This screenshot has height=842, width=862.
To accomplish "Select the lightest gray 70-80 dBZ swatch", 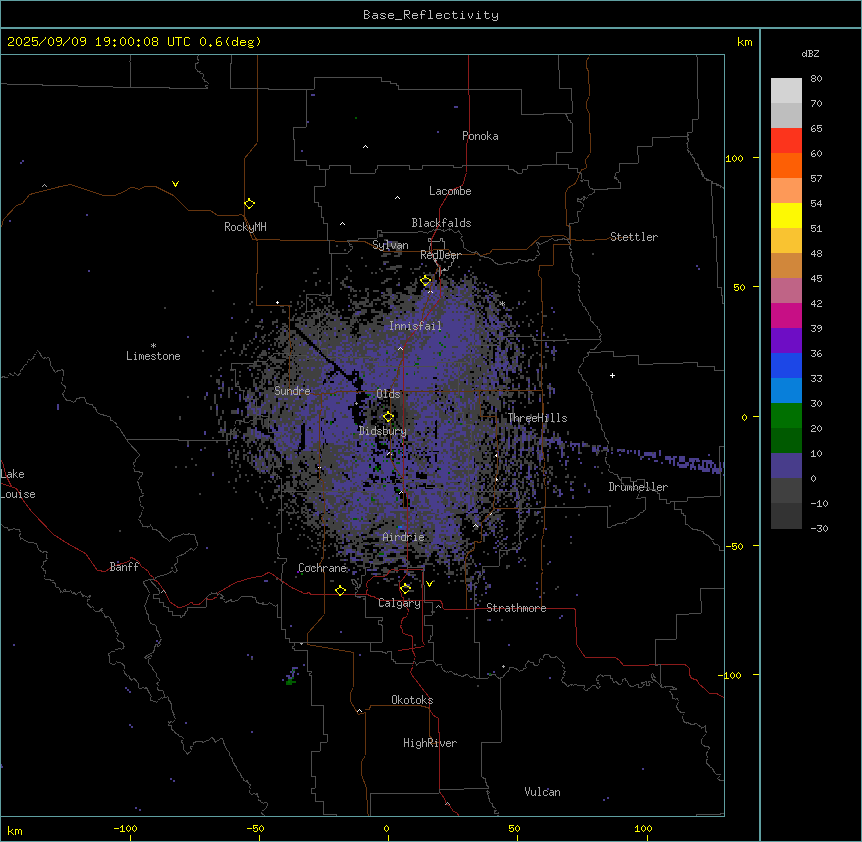I will [x=786, y=91].
